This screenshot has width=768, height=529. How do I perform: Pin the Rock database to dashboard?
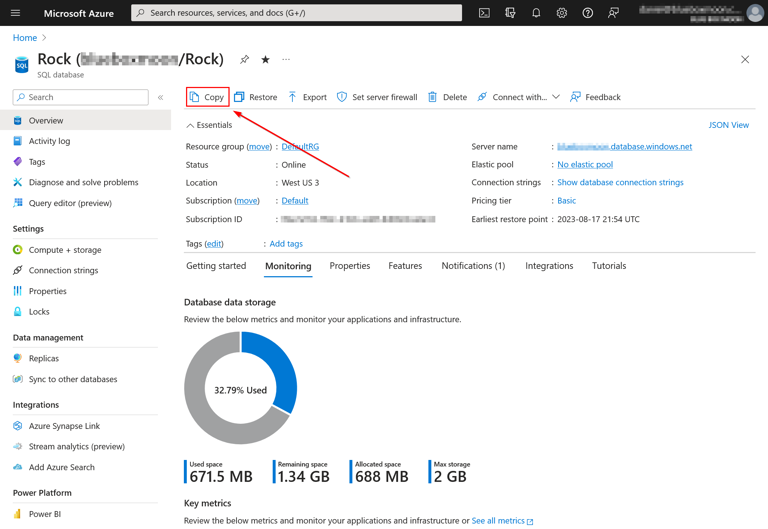244,60
